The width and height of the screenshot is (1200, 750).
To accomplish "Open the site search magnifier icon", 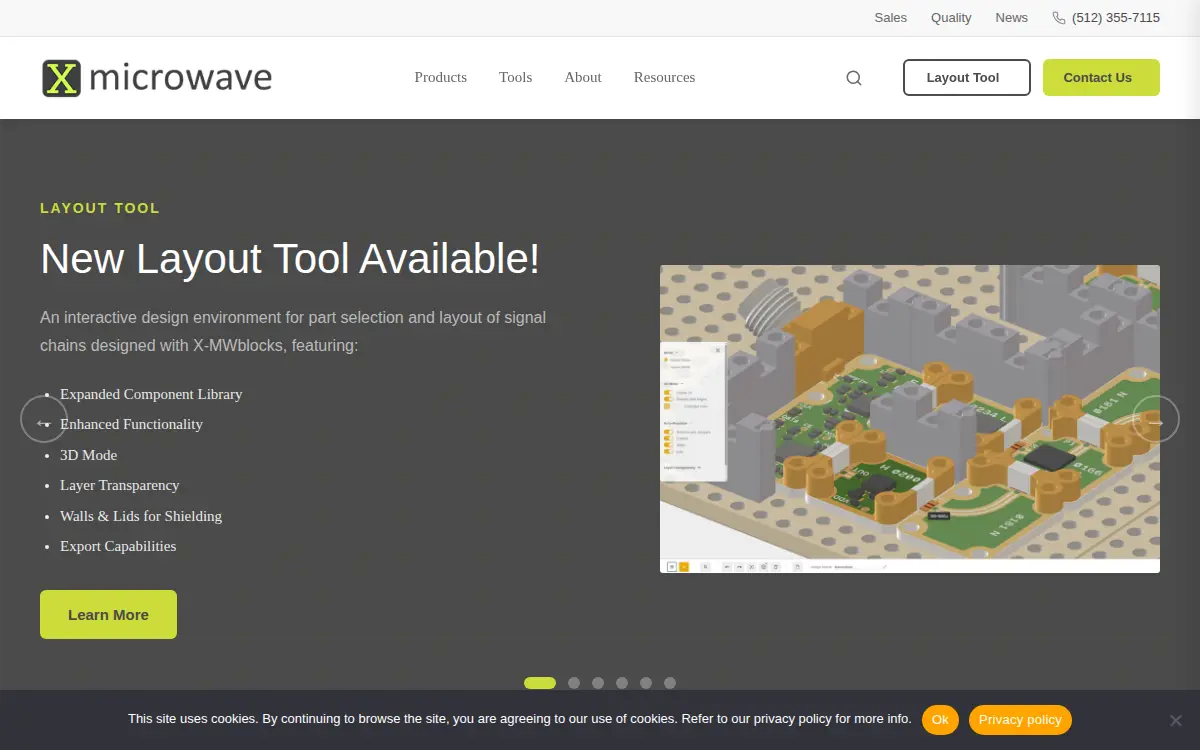I will 854,78.
